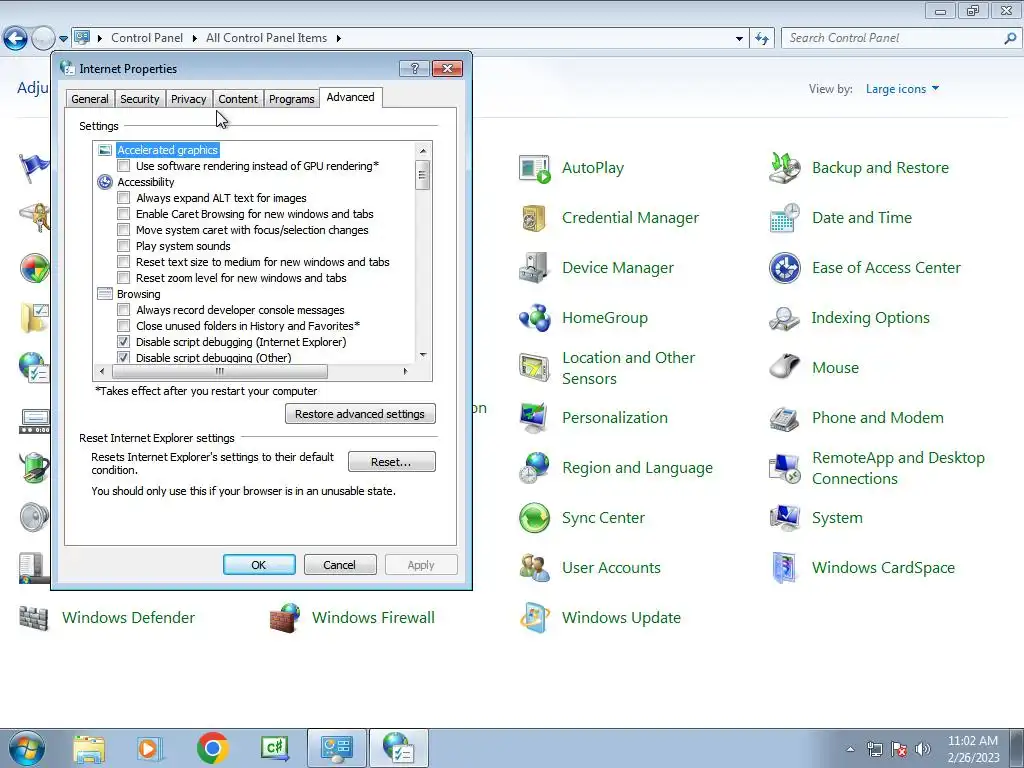Open the Indexing Options icon

pyautogui.click(x=784, y=318)
